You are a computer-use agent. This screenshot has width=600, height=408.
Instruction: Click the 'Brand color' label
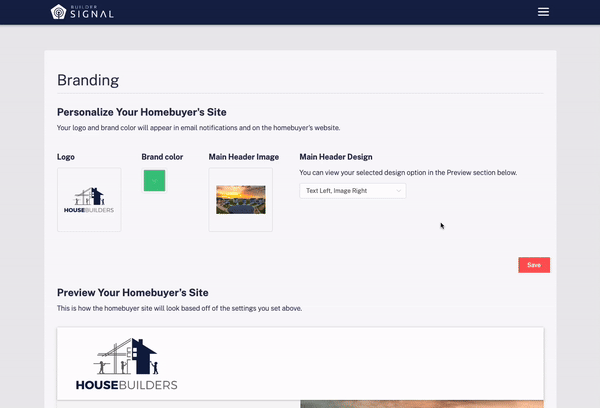pyautogui.click(x=162, y=157)
